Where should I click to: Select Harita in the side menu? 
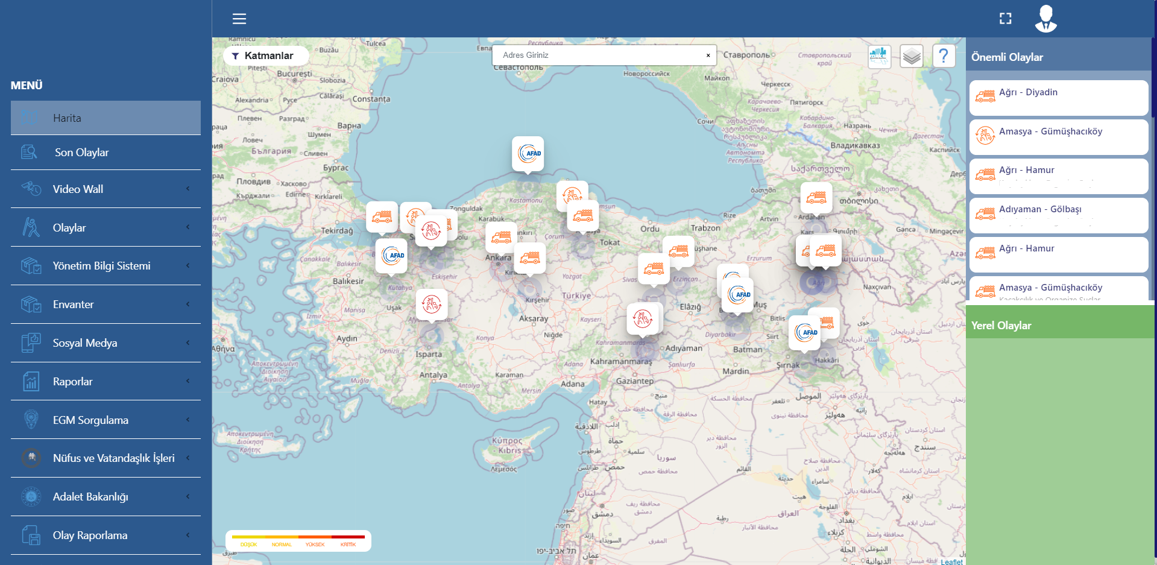pos(105,118)
